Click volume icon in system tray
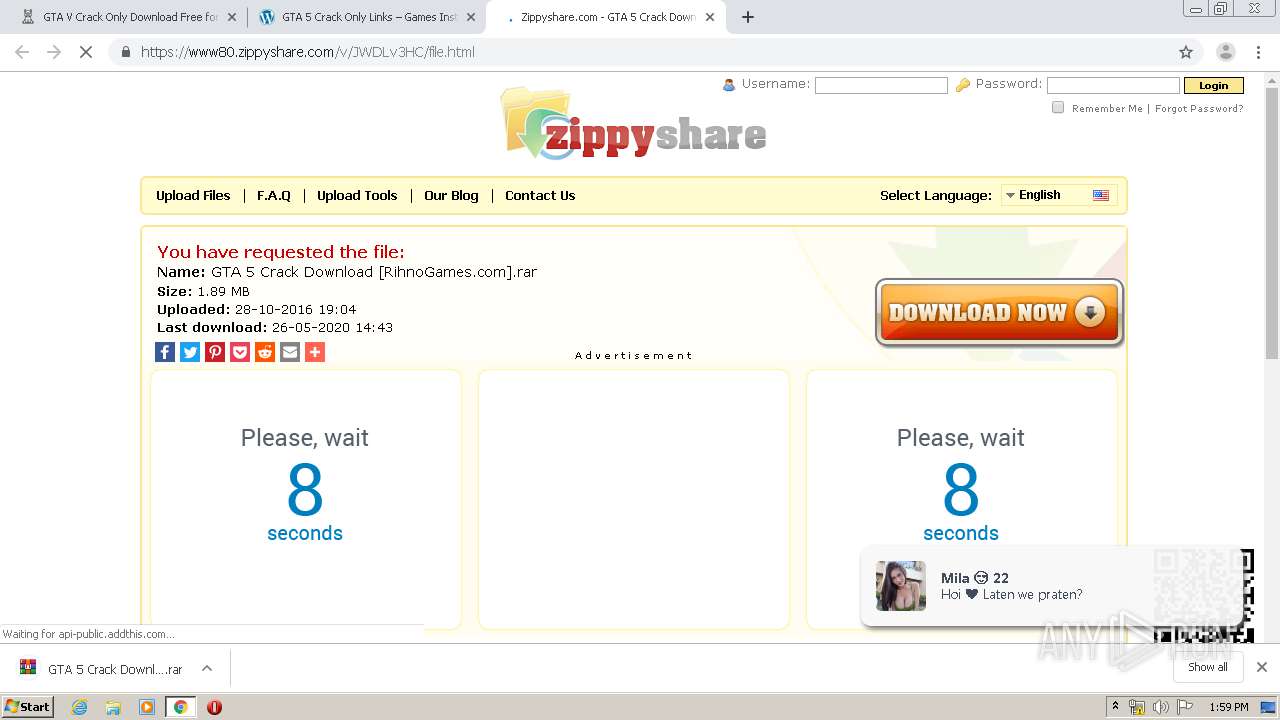Screen dimensions: 1280x720 point(1160,707)
